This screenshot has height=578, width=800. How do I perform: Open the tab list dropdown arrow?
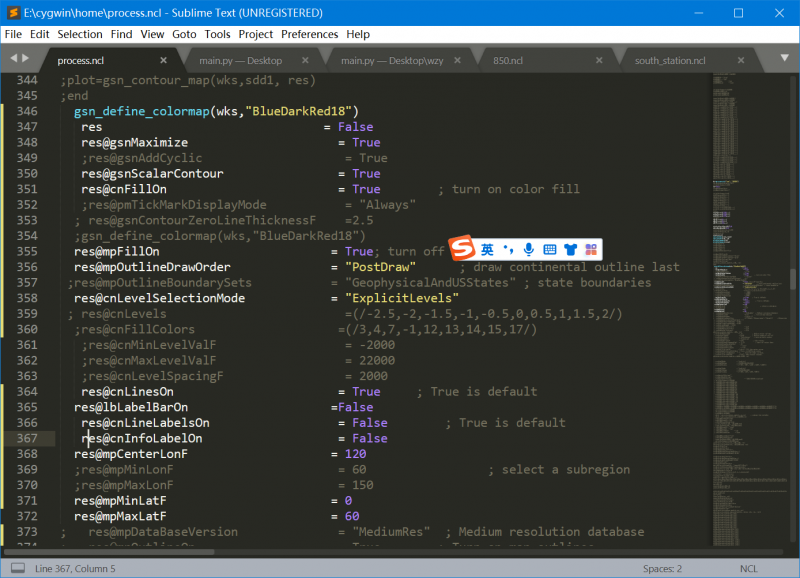point(781,59)
